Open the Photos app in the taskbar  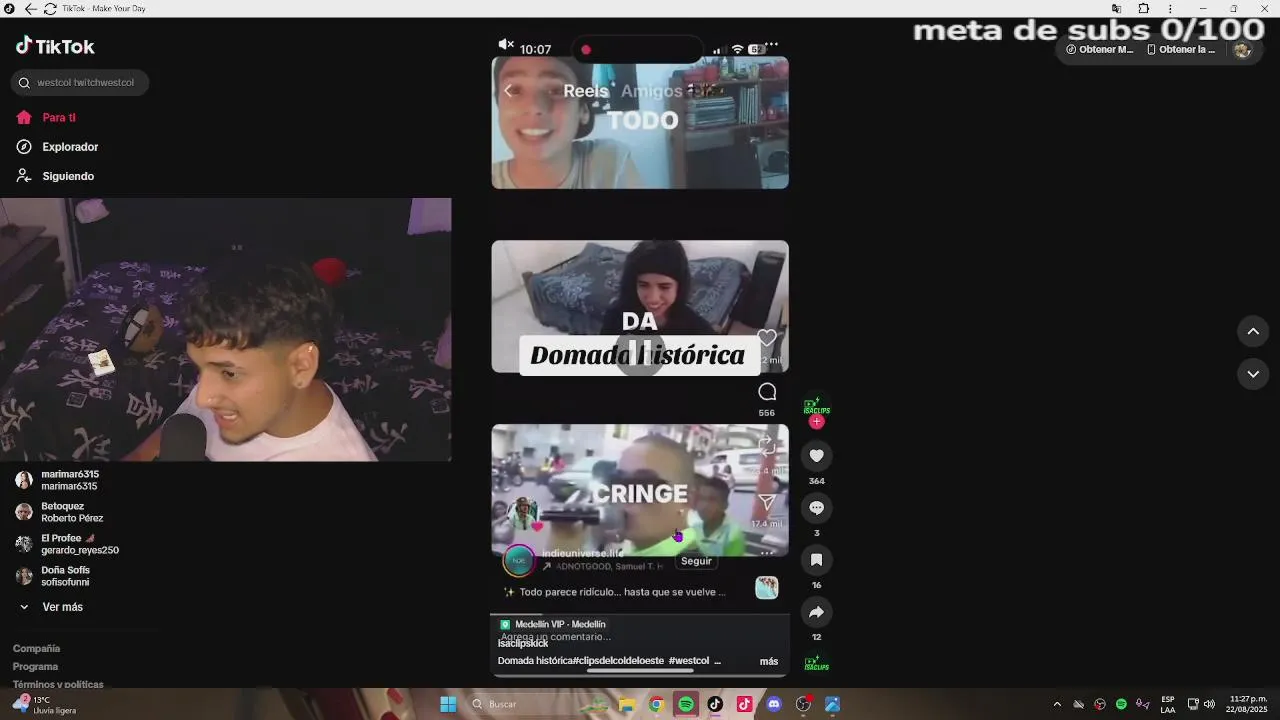832,704
